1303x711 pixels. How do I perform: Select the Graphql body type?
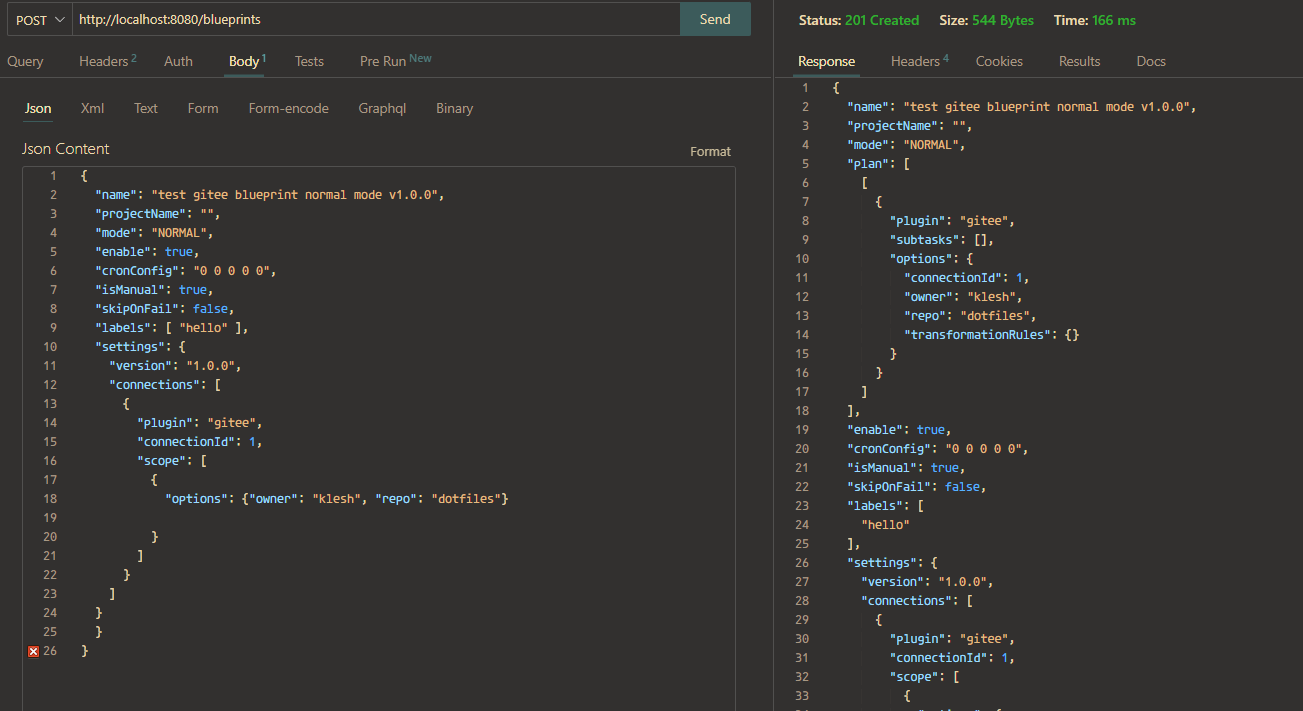pos(382,108)
